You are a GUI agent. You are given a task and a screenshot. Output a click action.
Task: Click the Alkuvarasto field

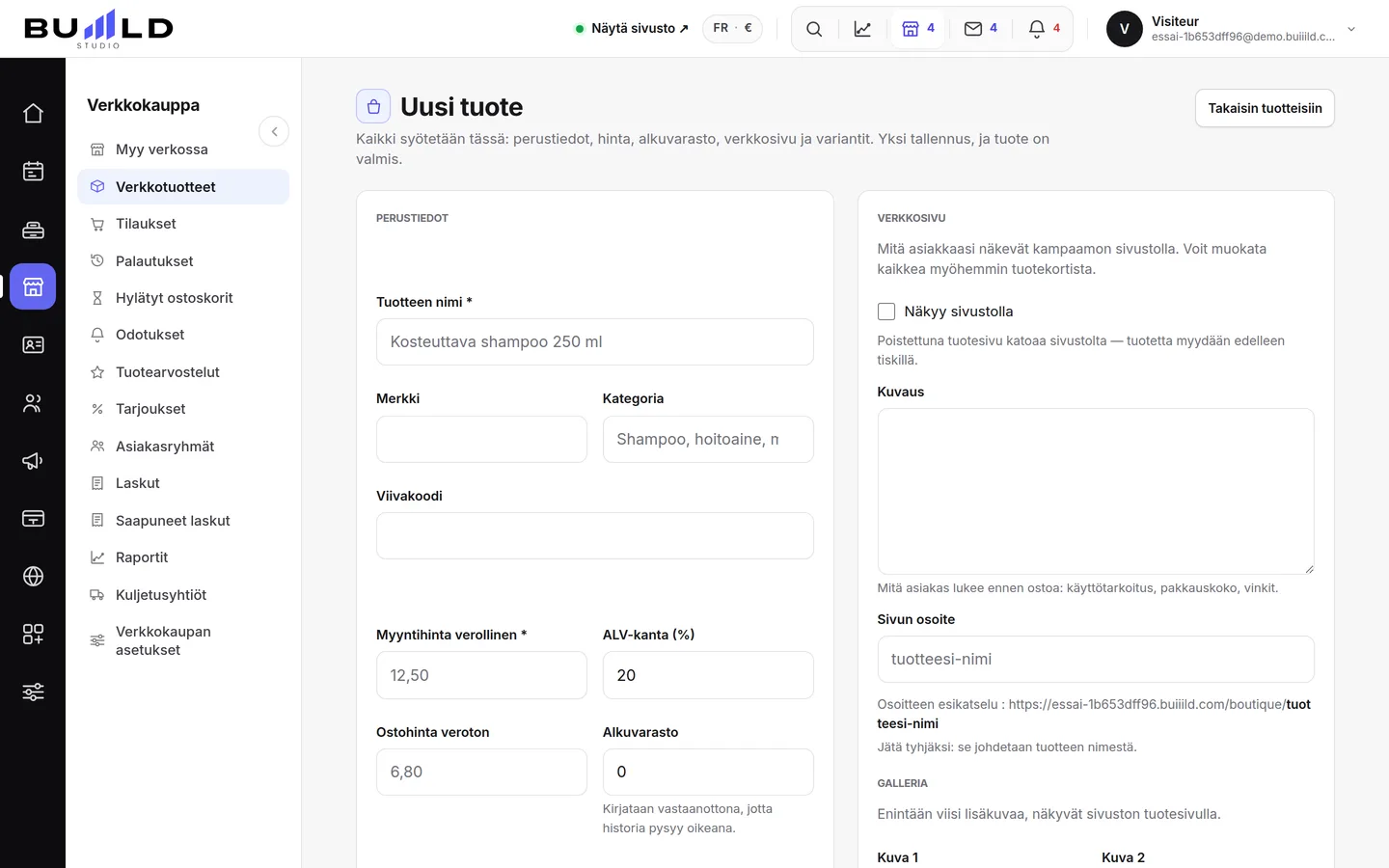click(708, 773)
